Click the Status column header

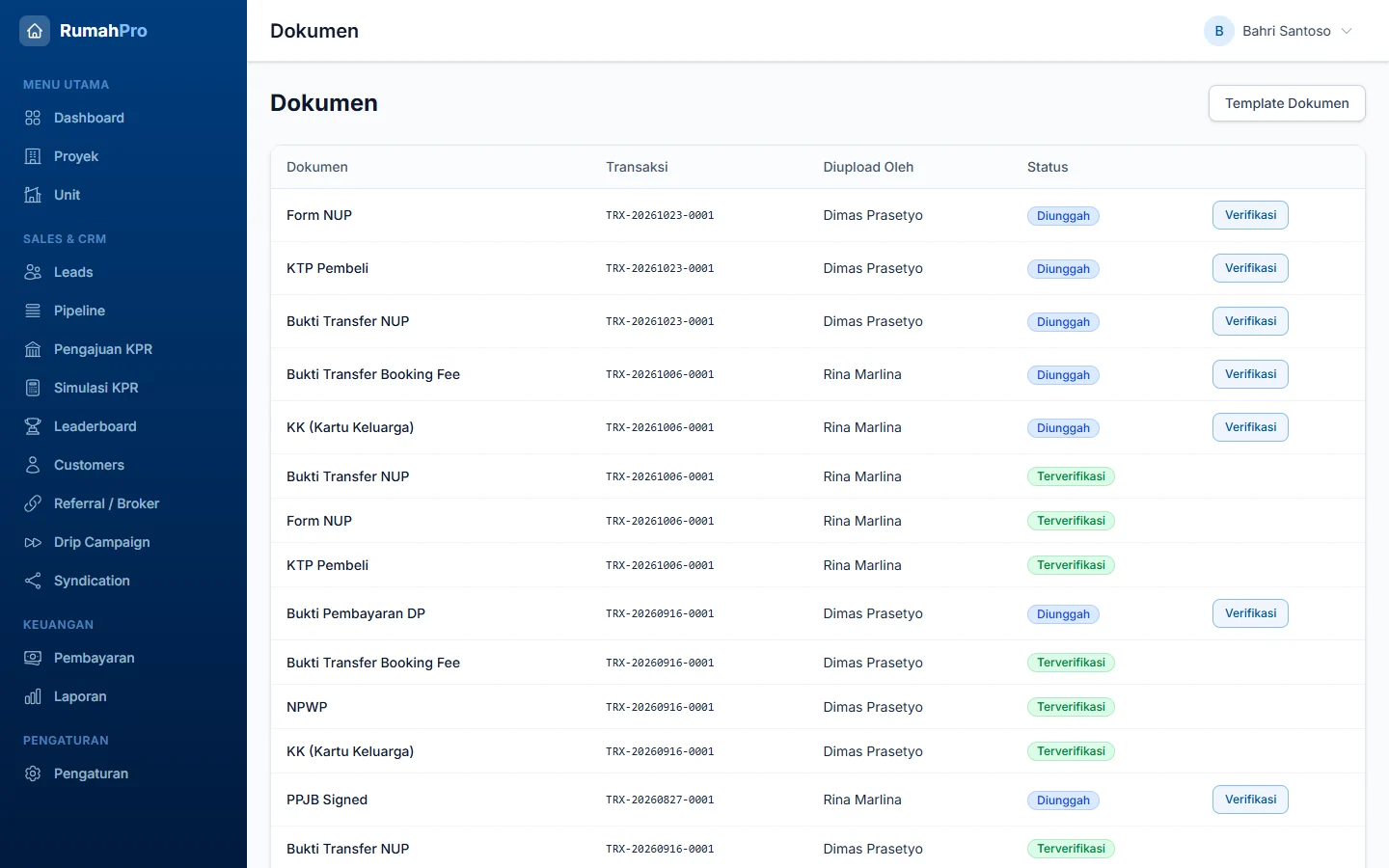pos(1048,167)
